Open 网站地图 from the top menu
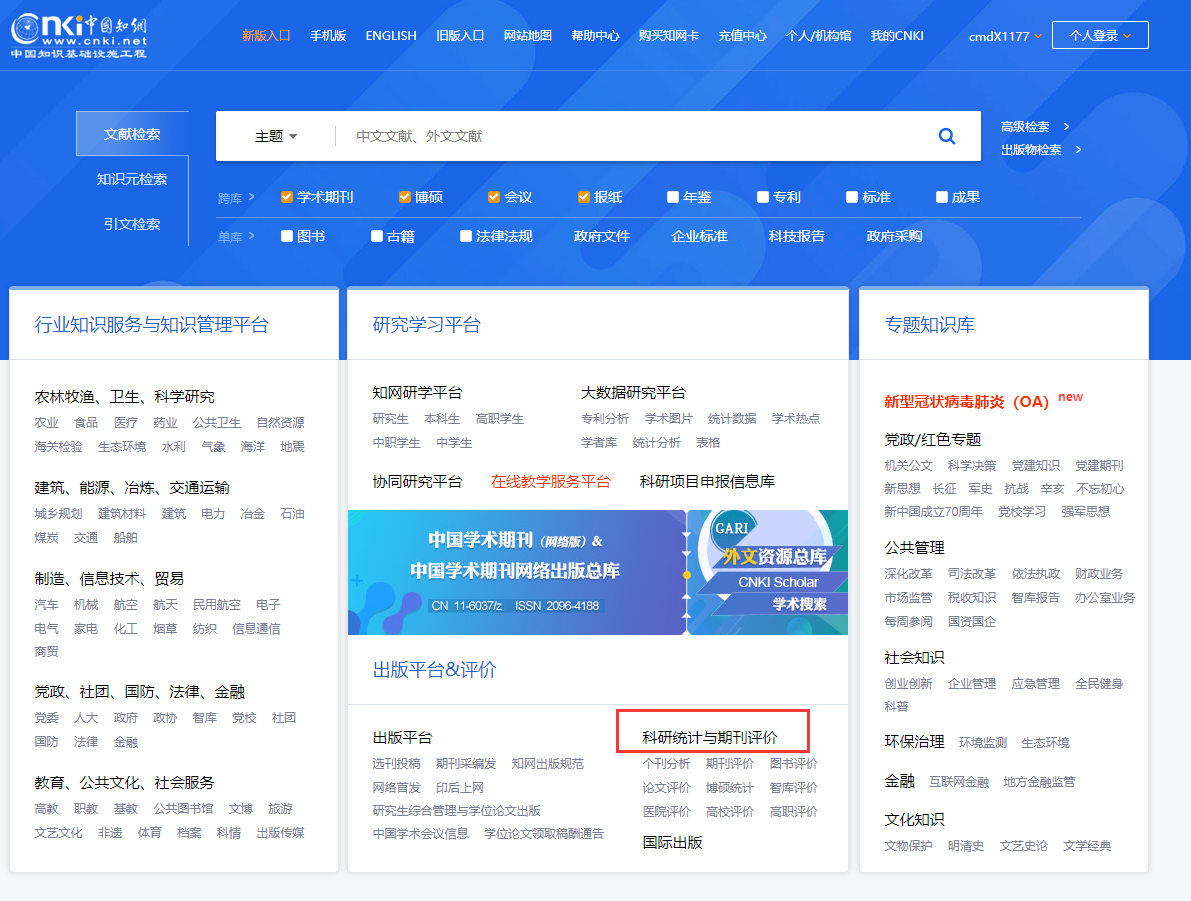 point(528,36)
